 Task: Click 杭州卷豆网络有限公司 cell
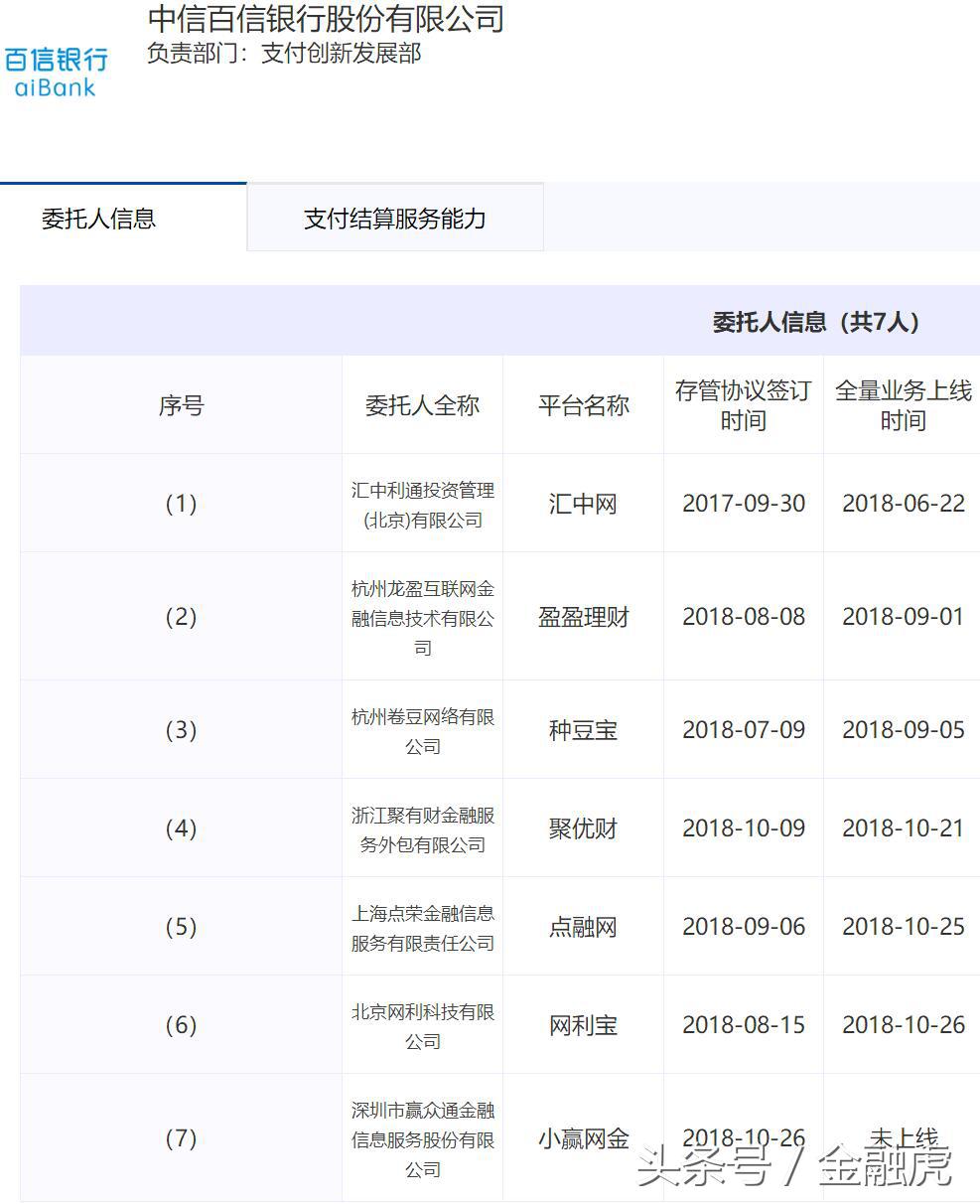point(422,731)
